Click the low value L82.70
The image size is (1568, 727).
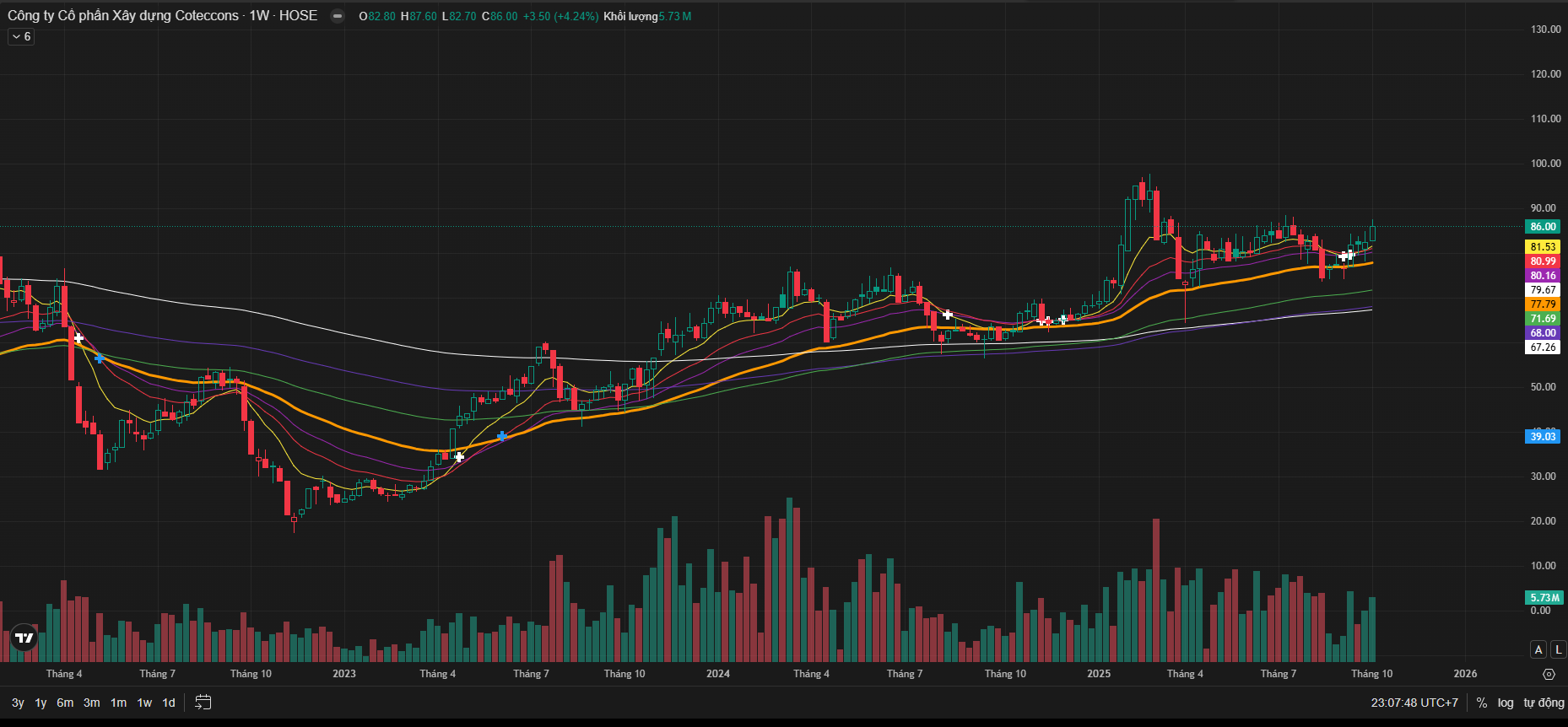pyautogui.click(x=459, y=16)
